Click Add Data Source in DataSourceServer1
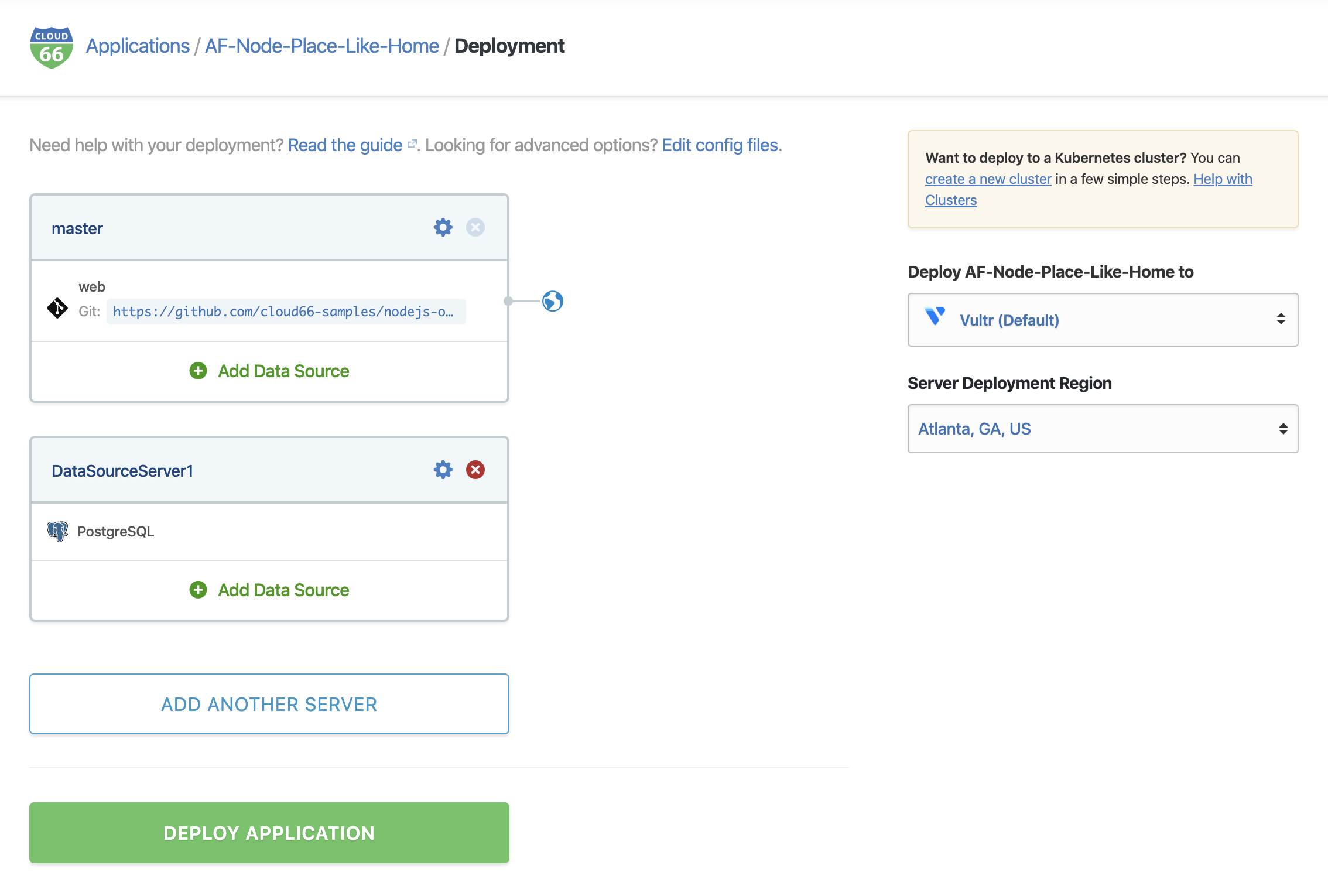The width and height of the screenshot is (1328, 896). [269, 590]
